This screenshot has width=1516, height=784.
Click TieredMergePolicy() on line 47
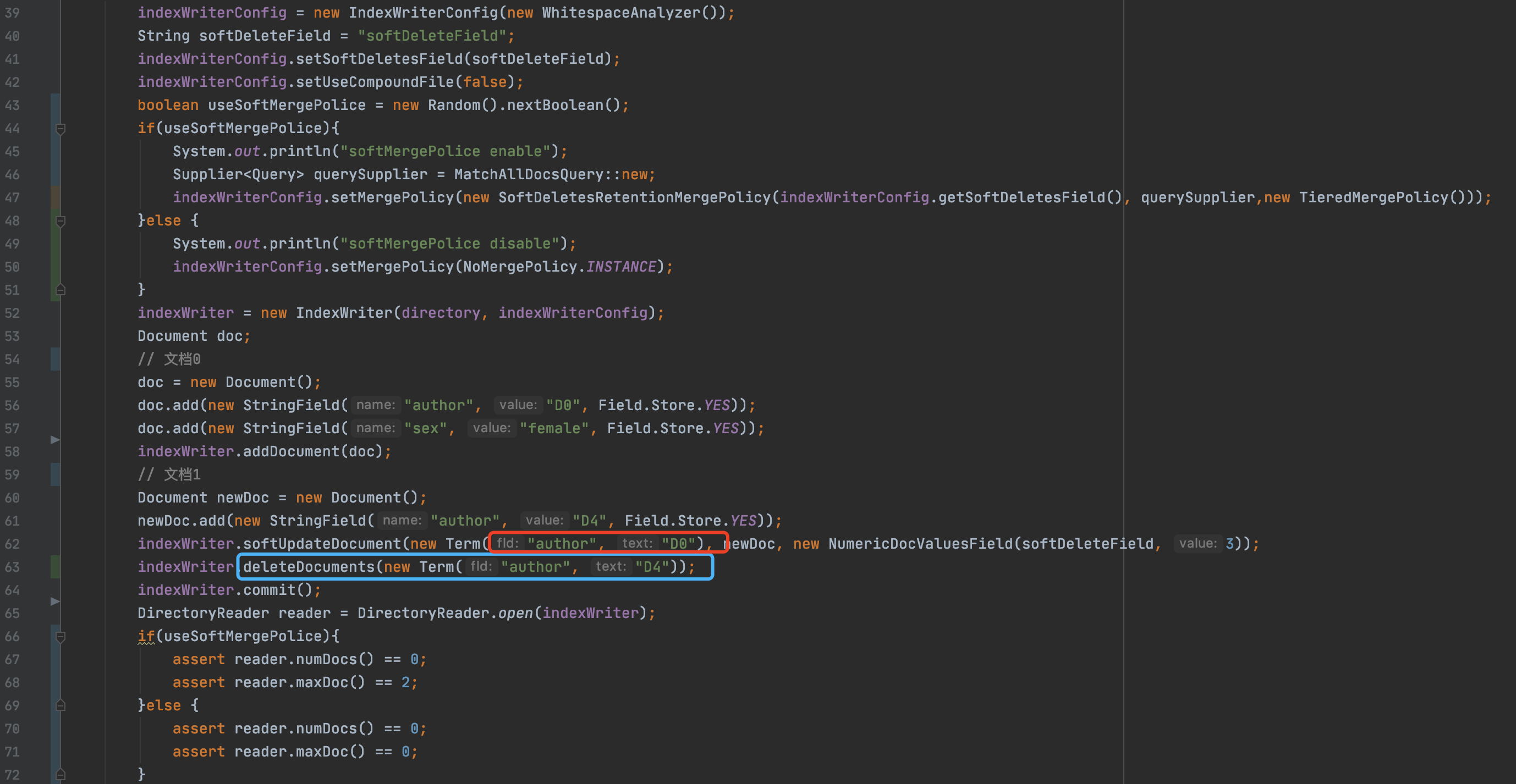click(x=1382, y=197)
